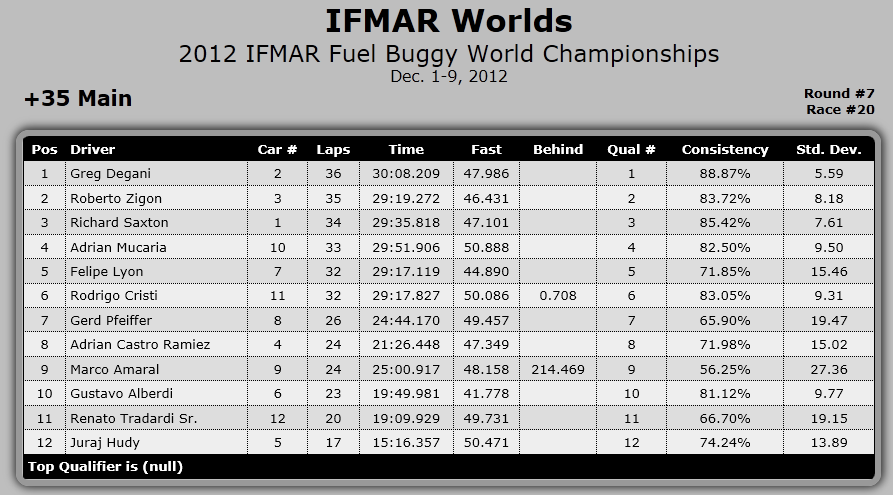Click Adrian Castro Ramiez entry
Viewport: 893px width, 495px height.
point(140,345)
